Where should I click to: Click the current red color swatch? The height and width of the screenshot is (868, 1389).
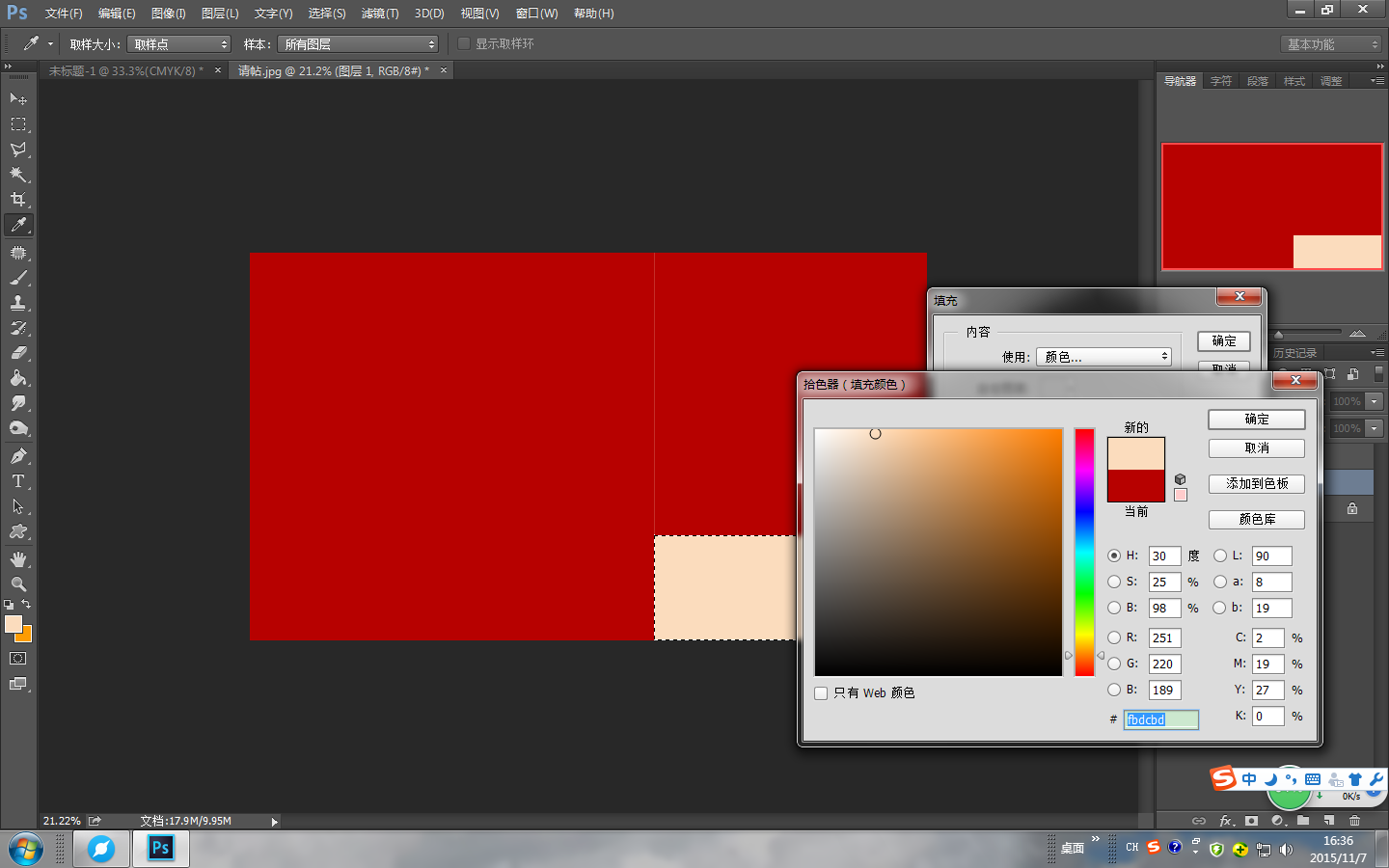click(1136, 486)
